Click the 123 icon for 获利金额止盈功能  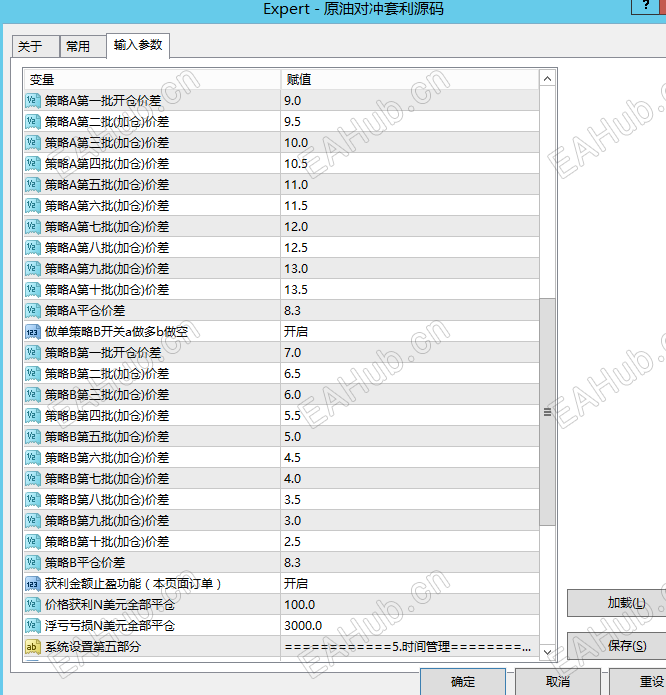point(33,584)
